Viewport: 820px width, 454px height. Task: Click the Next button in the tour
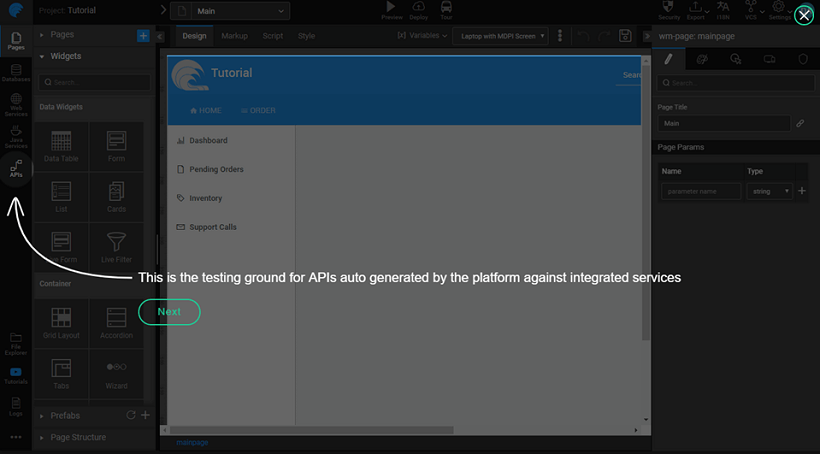(x=169, y=312)
